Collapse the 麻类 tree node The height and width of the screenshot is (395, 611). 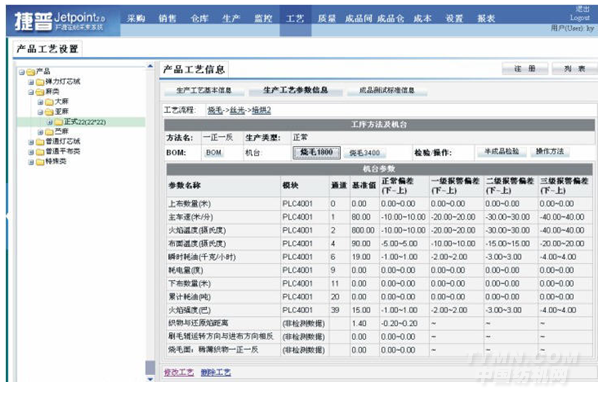click(x=31, y=92)
